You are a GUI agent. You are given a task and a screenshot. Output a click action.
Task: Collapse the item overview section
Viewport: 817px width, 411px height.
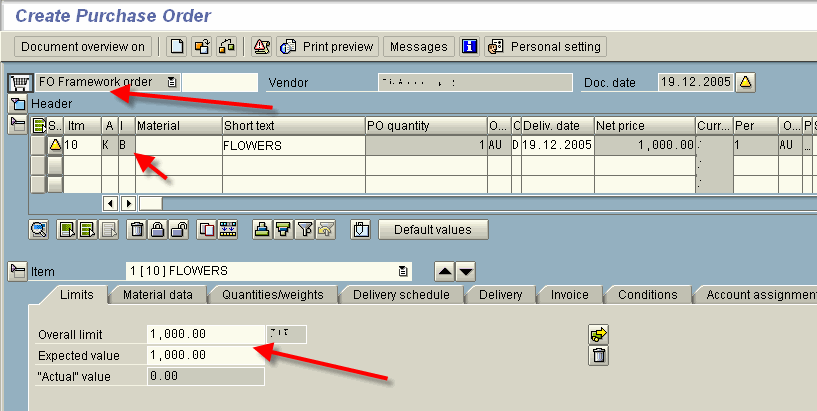point(18,124)
